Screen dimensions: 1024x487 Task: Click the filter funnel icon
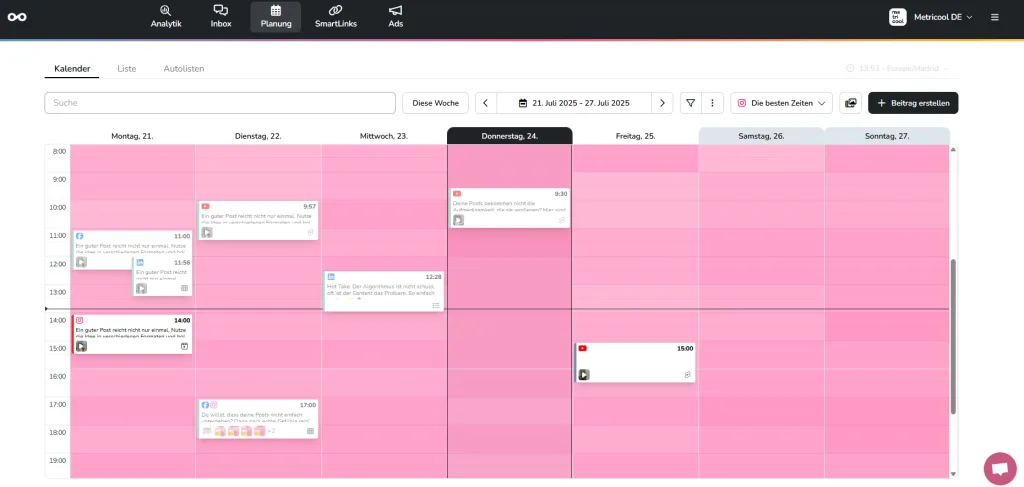690,103
